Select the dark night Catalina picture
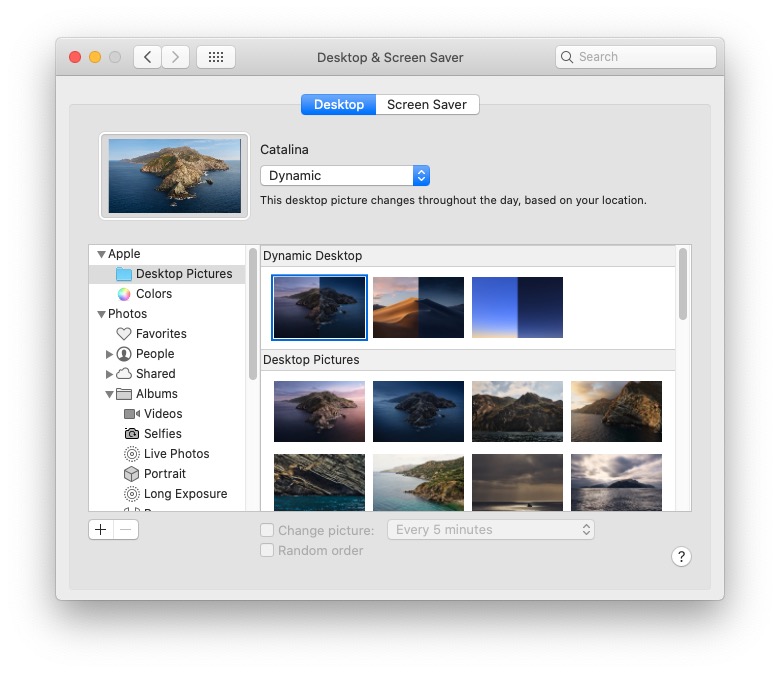 (x=418, y=411)
